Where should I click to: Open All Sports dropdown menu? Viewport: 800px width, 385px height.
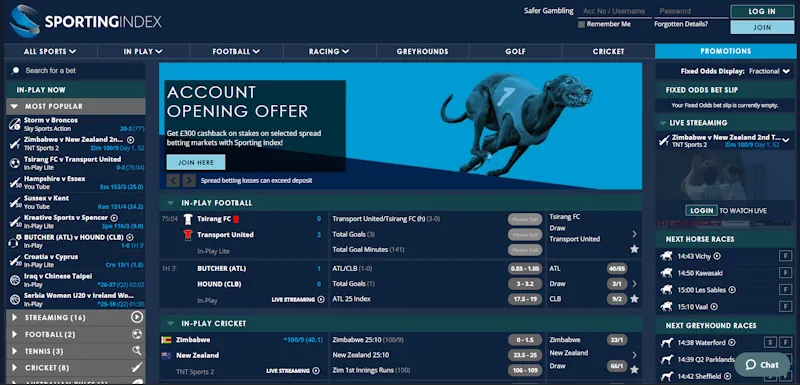coord(51,51)
